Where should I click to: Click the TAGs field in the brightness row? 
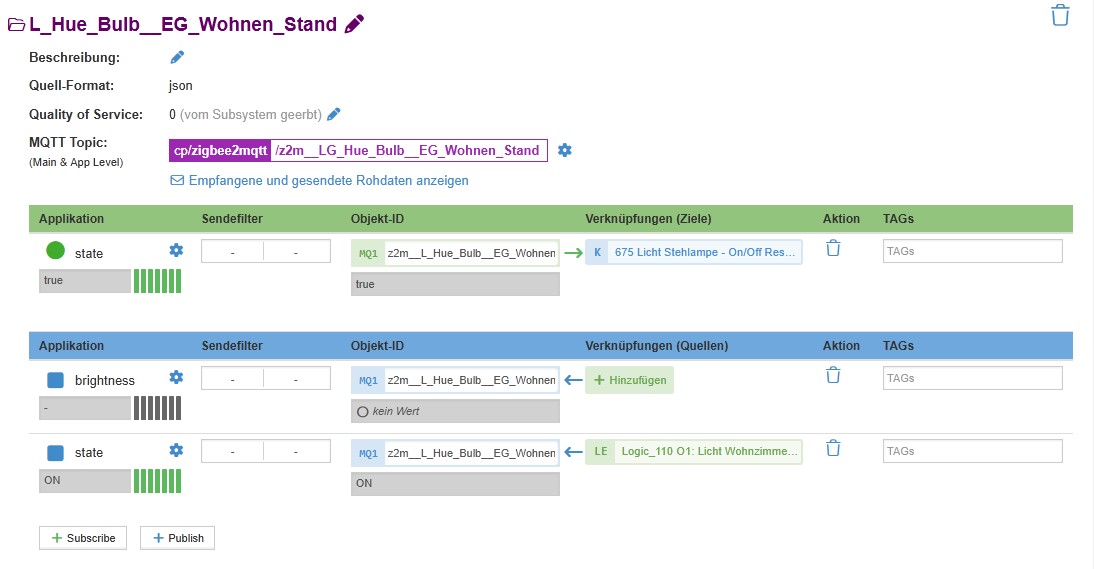click(x=972, y=378)
